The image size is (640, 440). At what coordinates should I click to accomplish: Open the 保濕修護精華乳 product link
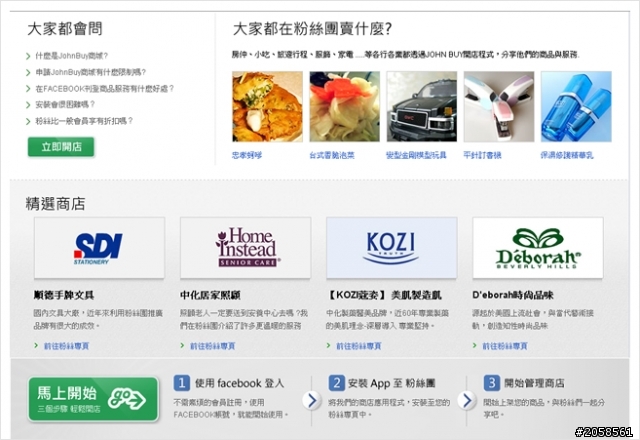[567, 155]
